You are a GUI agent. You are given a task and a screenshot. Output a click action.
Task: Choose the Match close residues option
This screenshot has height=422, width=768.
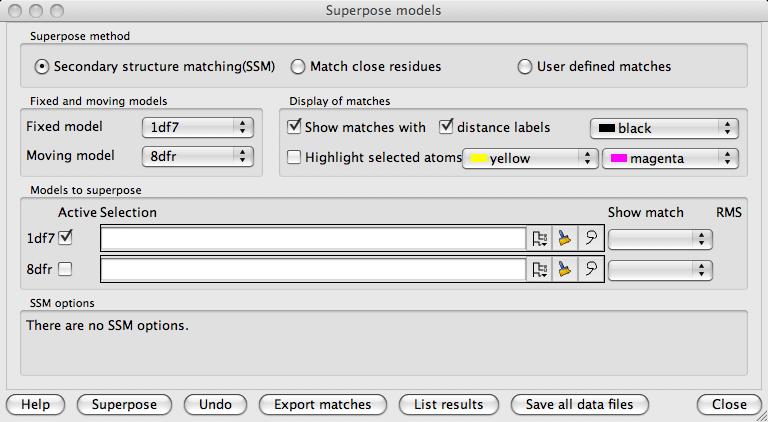click(x=298, y=67)
